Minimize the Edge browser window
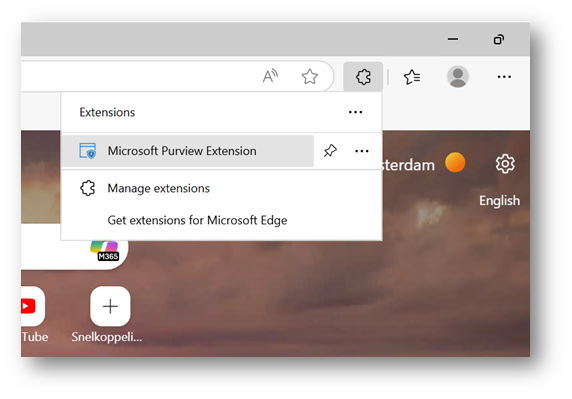Screen dimensions: 572x399 pos(453,39)
